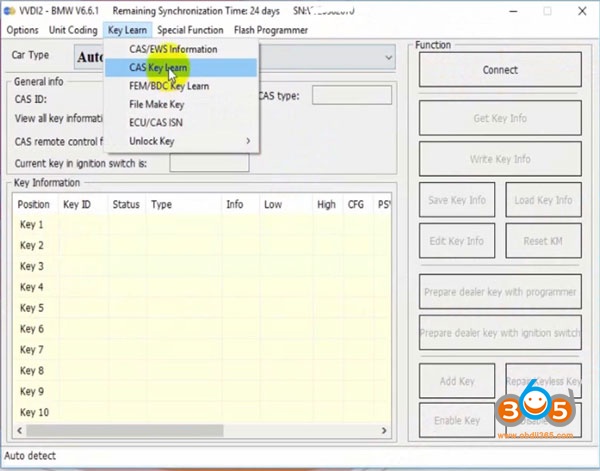Image resolution: width=600 pixels, height=471 pixels.
Task: Open the Flash Programmer menu
Action: (x=271, y=30)
